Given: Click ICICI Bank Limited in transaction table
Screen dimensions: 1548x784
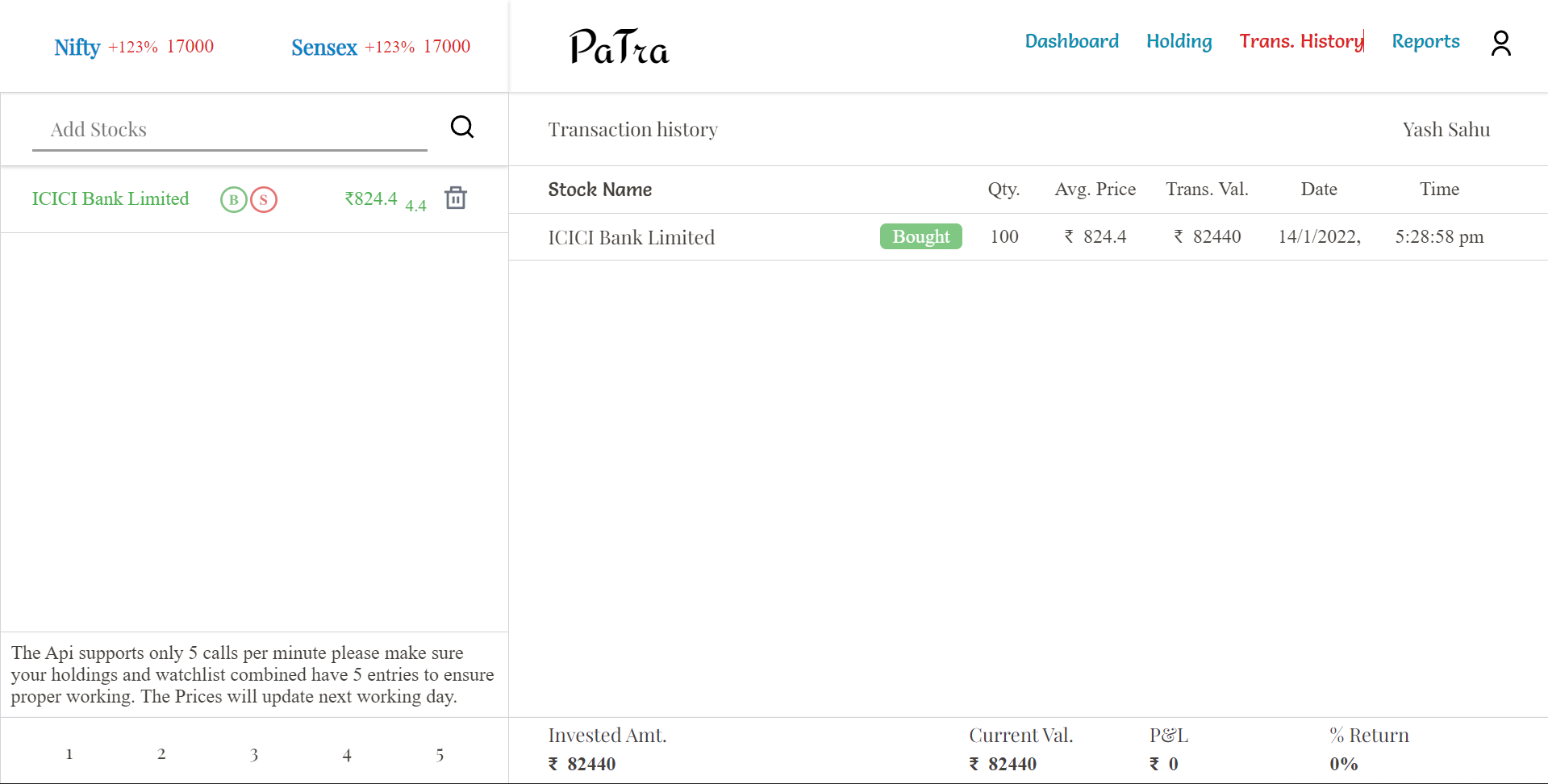Looking at the screenshot, I should click(632, 237).
